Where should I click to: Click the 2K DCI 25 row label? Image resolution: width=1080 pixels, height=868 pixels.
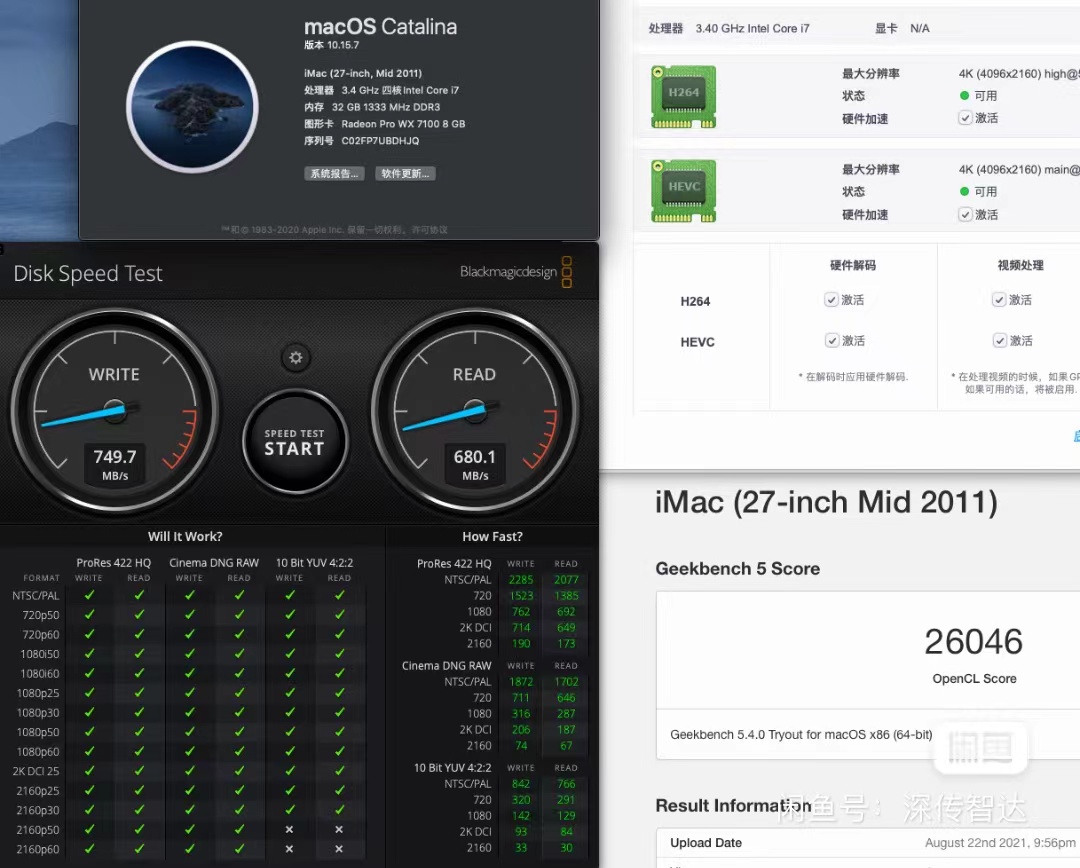[x=36, y=772]
